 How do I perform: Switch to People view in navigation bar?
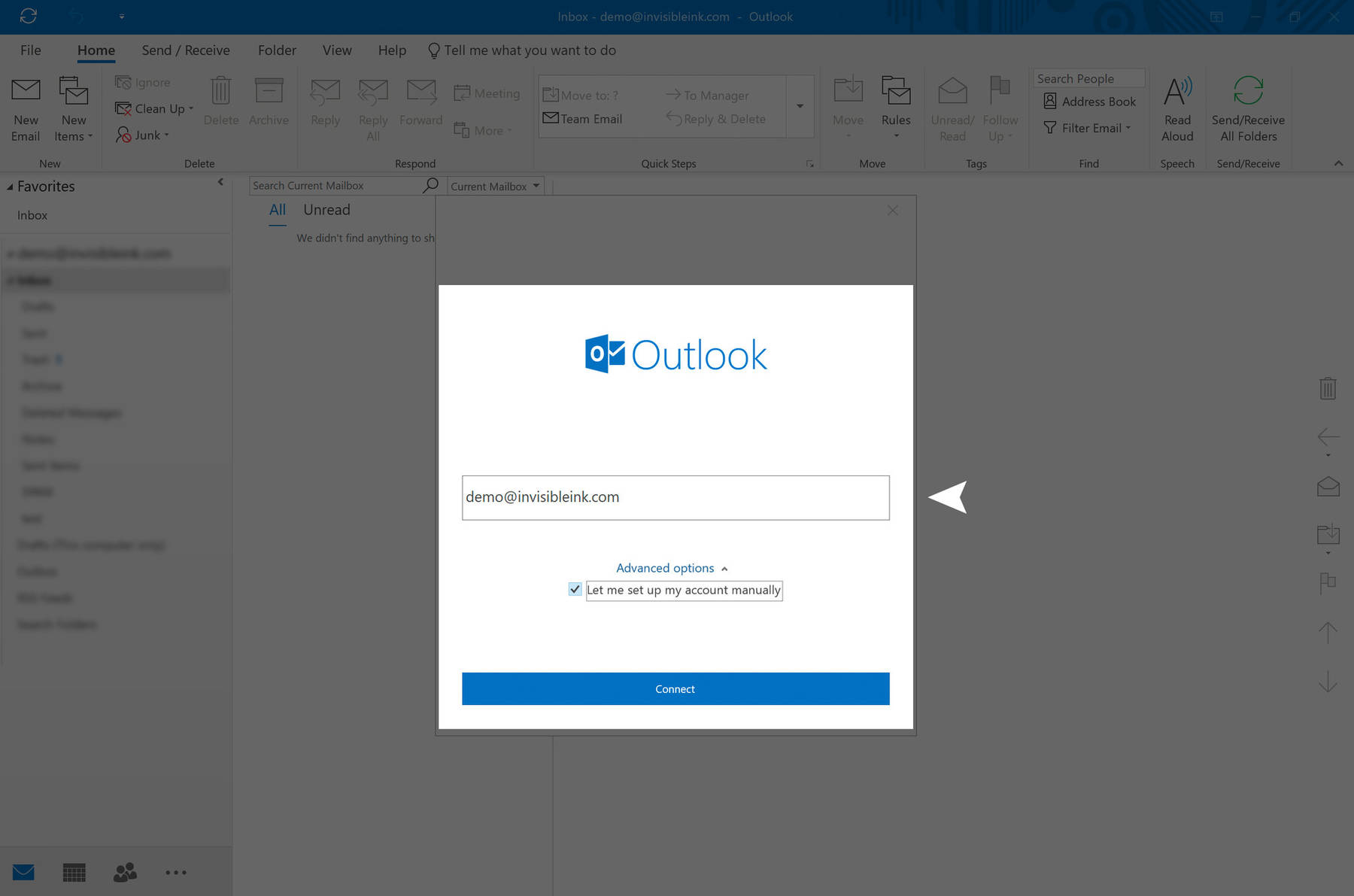[125, 872]
